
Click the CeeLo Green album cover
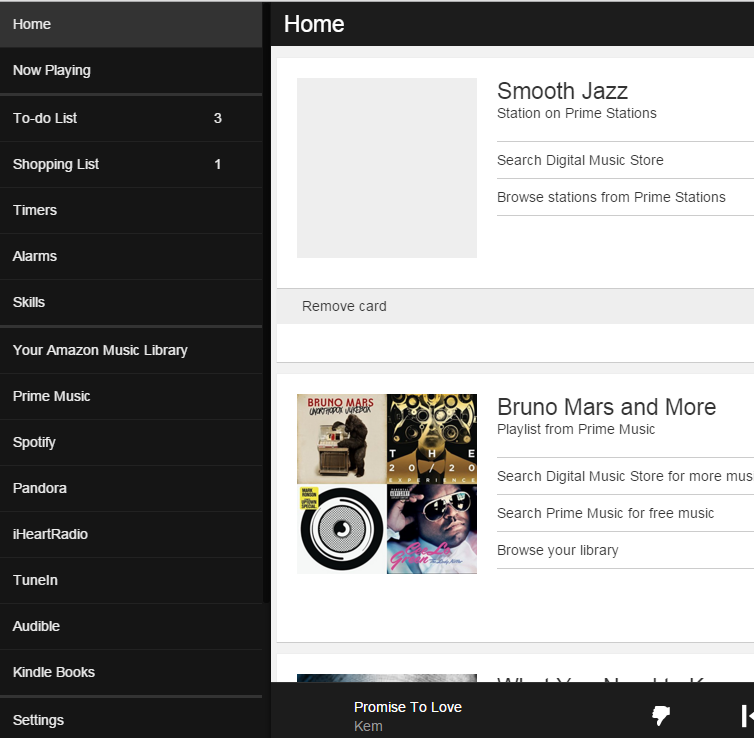pos(432,529)
